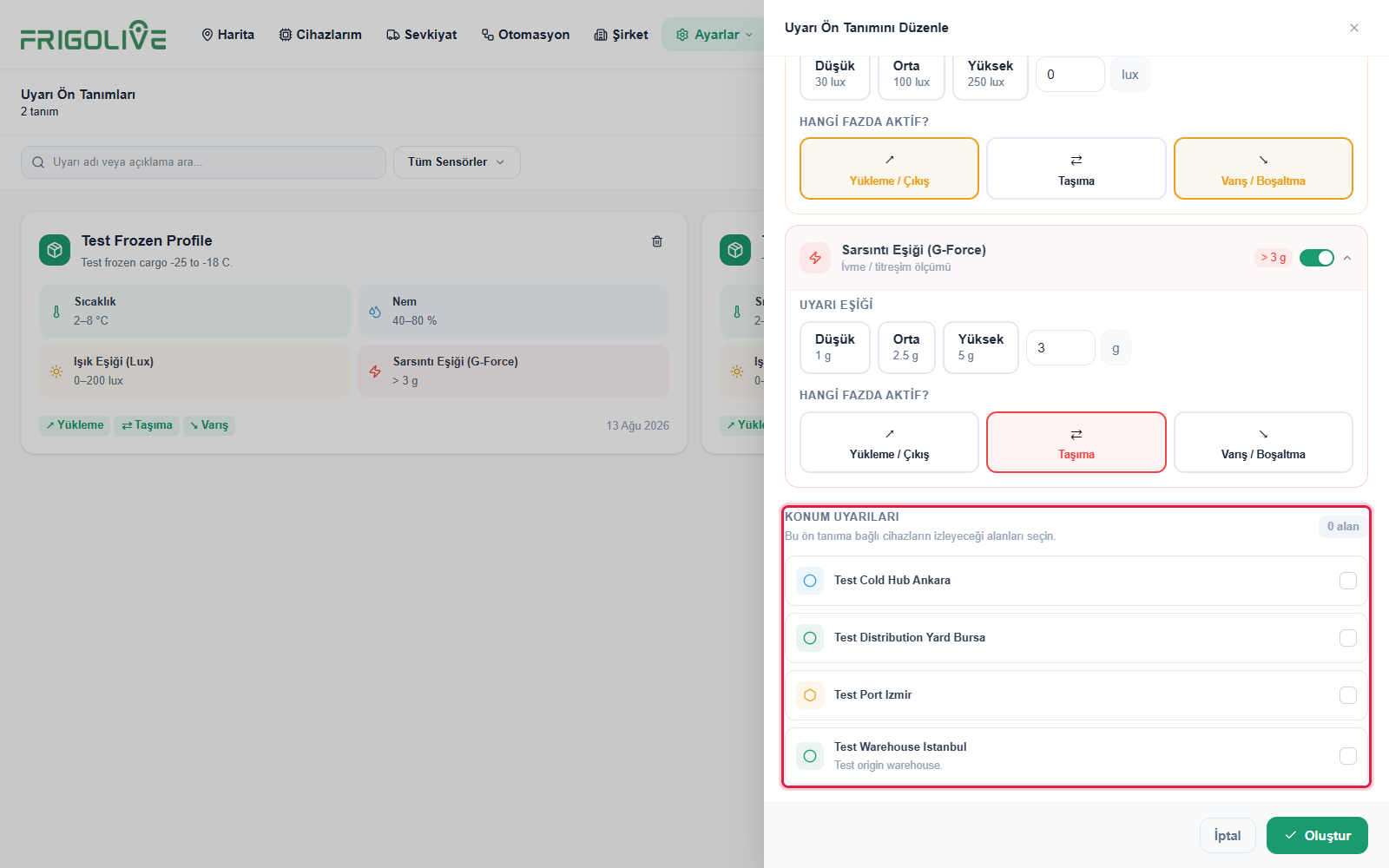Click the Test Frozen Profile title
Viewport: 1389px width, 868px height.
147,241
